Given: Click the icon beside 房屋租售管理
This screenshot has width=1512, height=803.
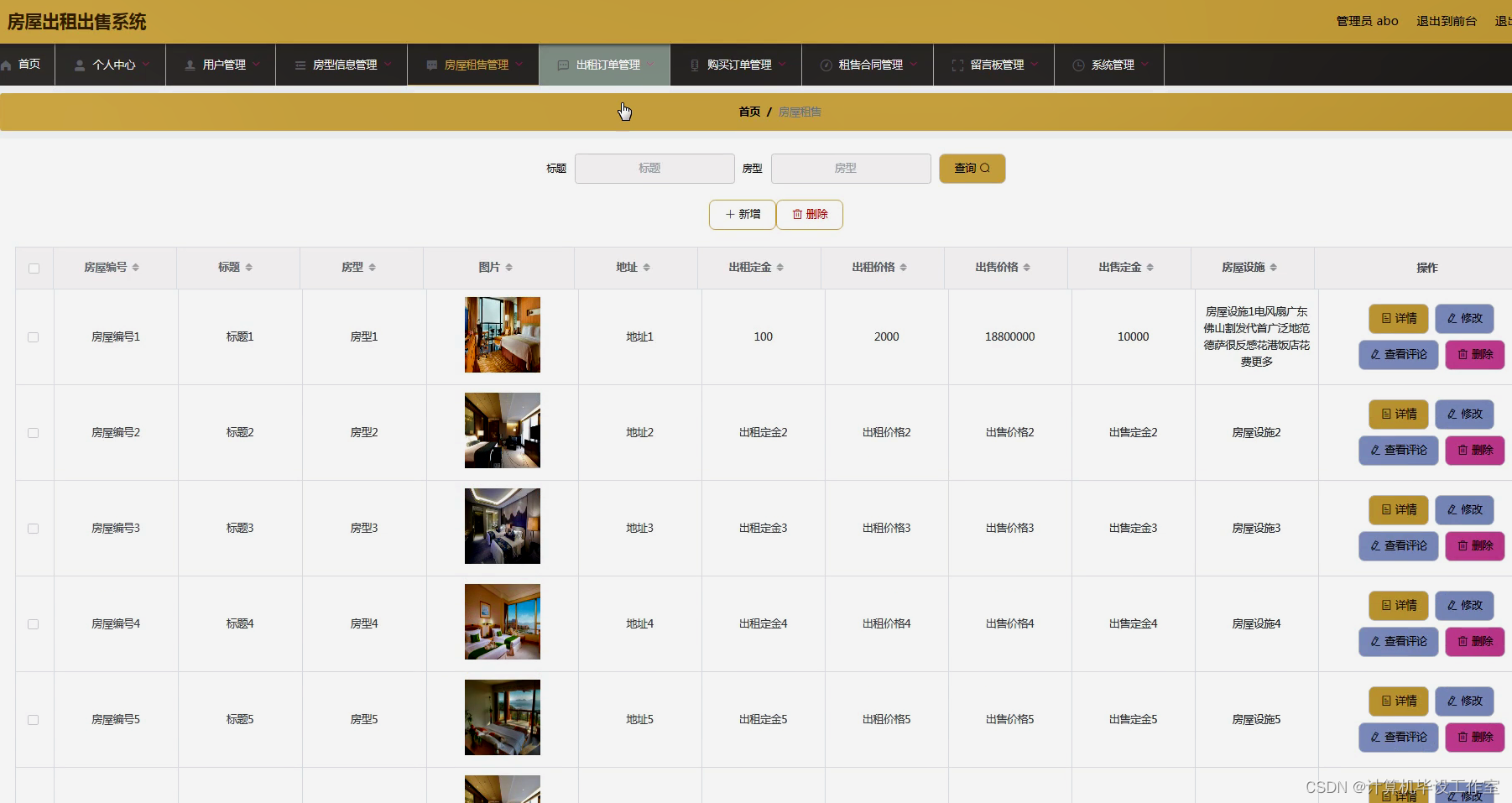Looking at the screenshot, I should pos(431,65).
